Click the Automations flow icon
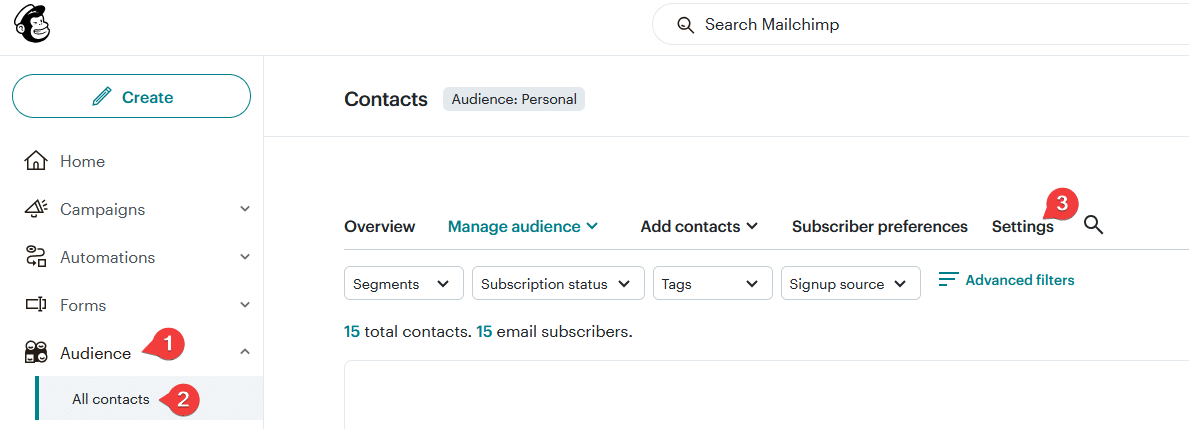This screenshot has height=429, width=1189. pyautogui.click(x=36, y=257)
